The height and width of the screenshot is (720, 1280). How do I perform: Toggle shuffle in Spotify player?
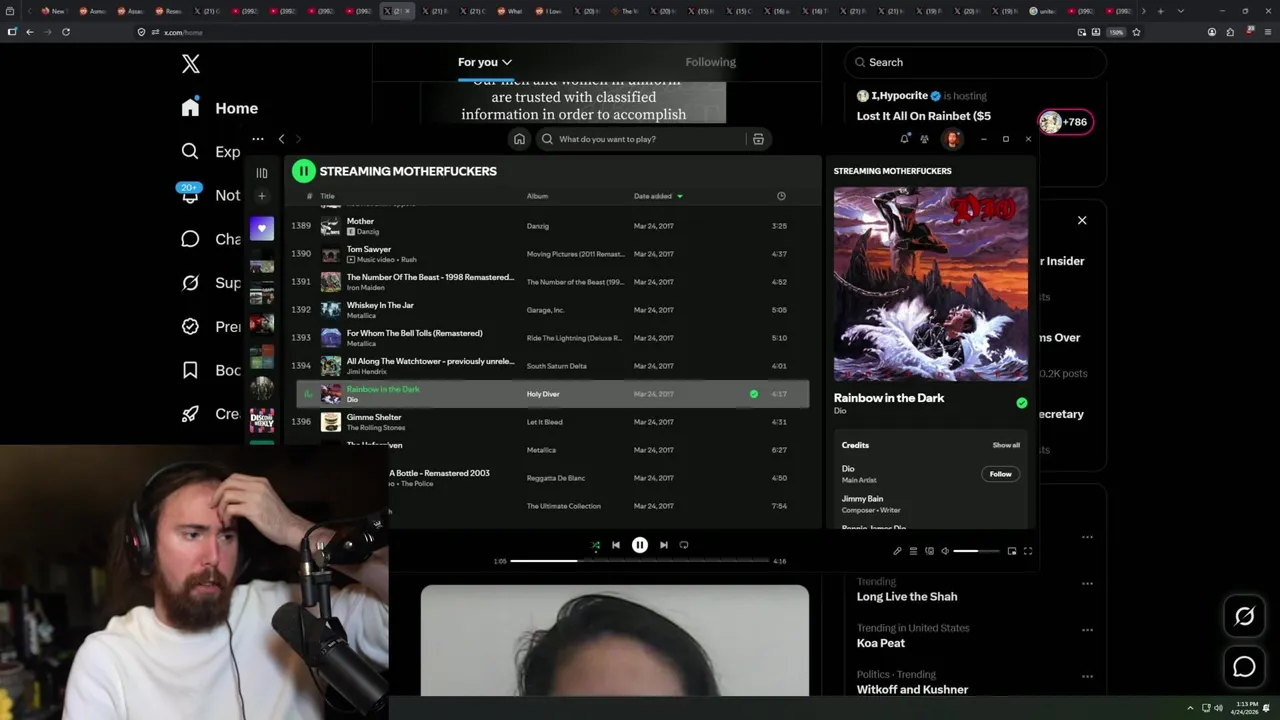coord(596,545)
